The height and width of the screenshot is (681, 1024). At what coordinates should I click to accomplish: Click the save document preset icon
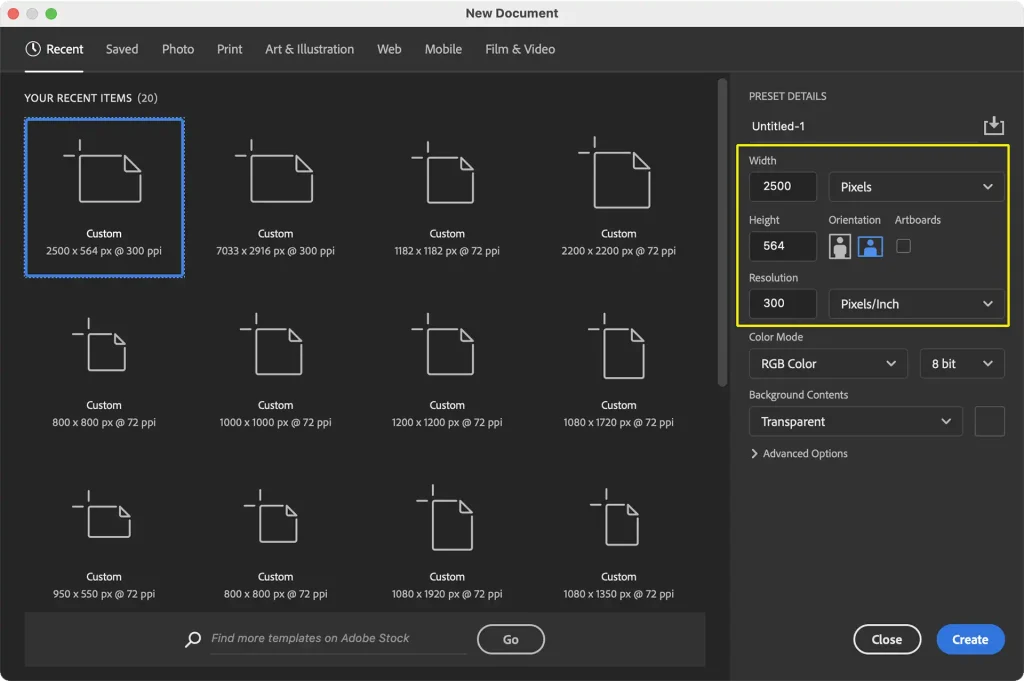click(993, 126)
